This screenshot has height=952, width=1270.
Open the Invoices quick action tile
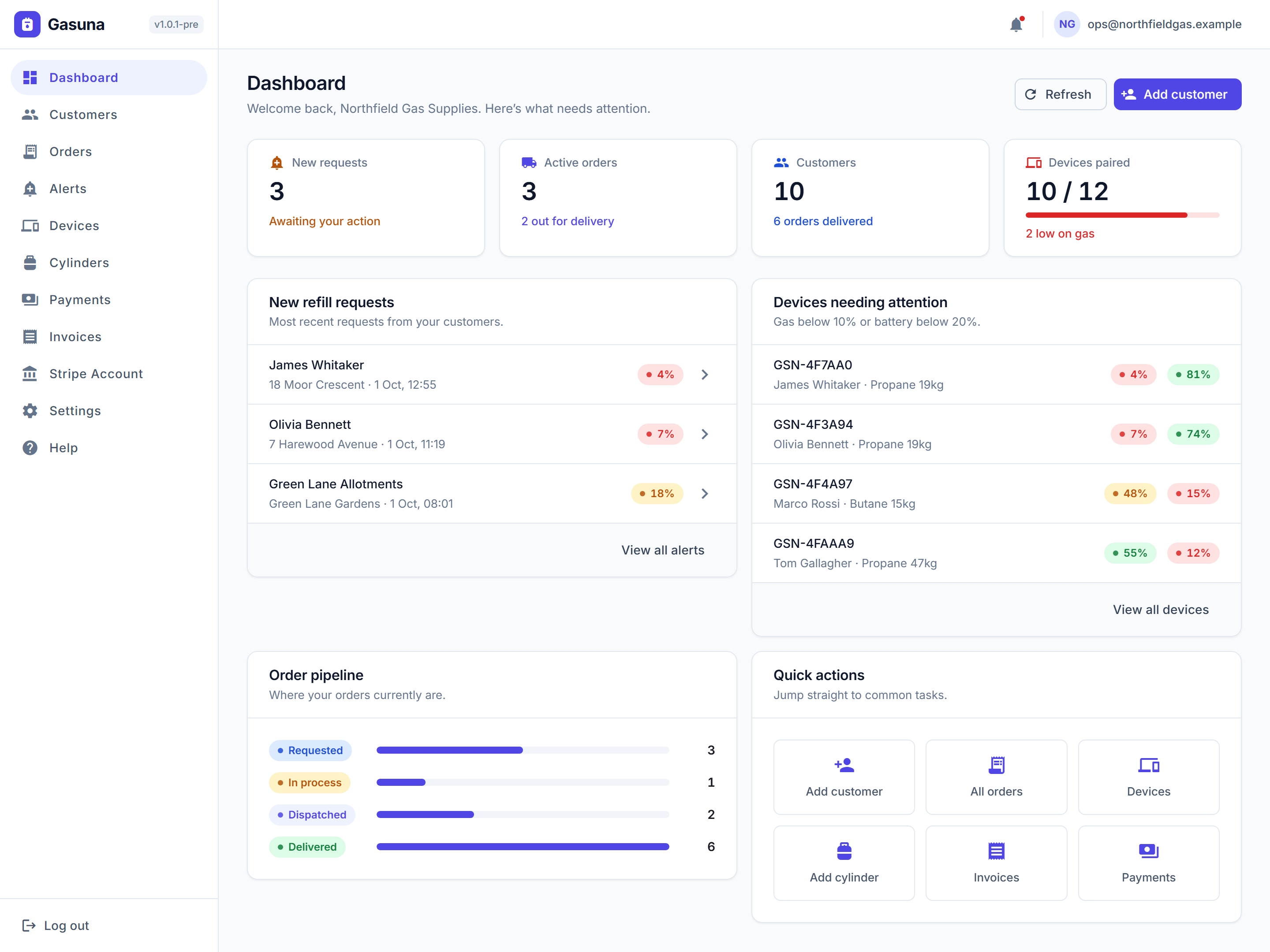tap(996, 863)
